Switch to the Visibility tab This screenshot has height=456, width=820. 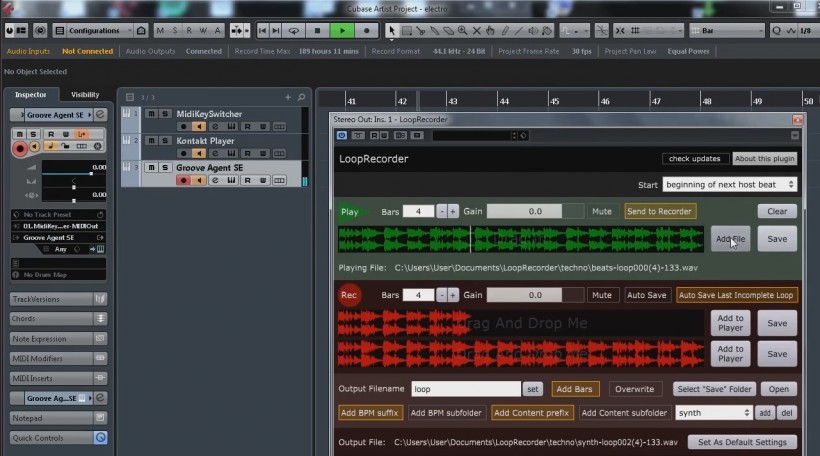coord(85,95)
